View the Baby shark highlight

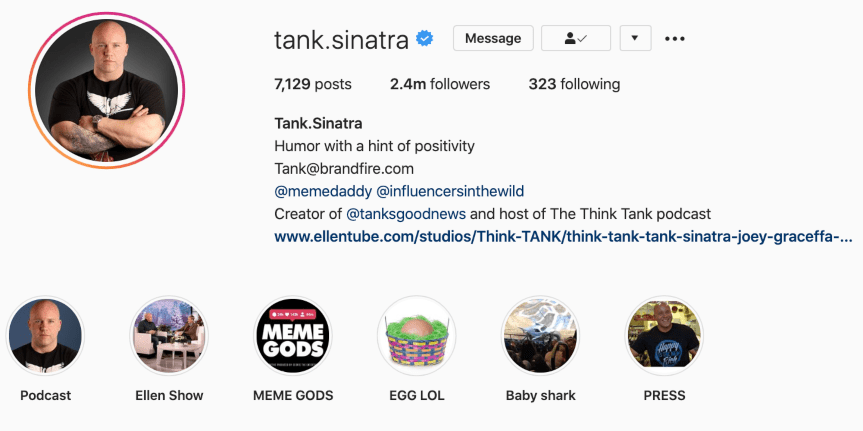[x=540, y=335]
